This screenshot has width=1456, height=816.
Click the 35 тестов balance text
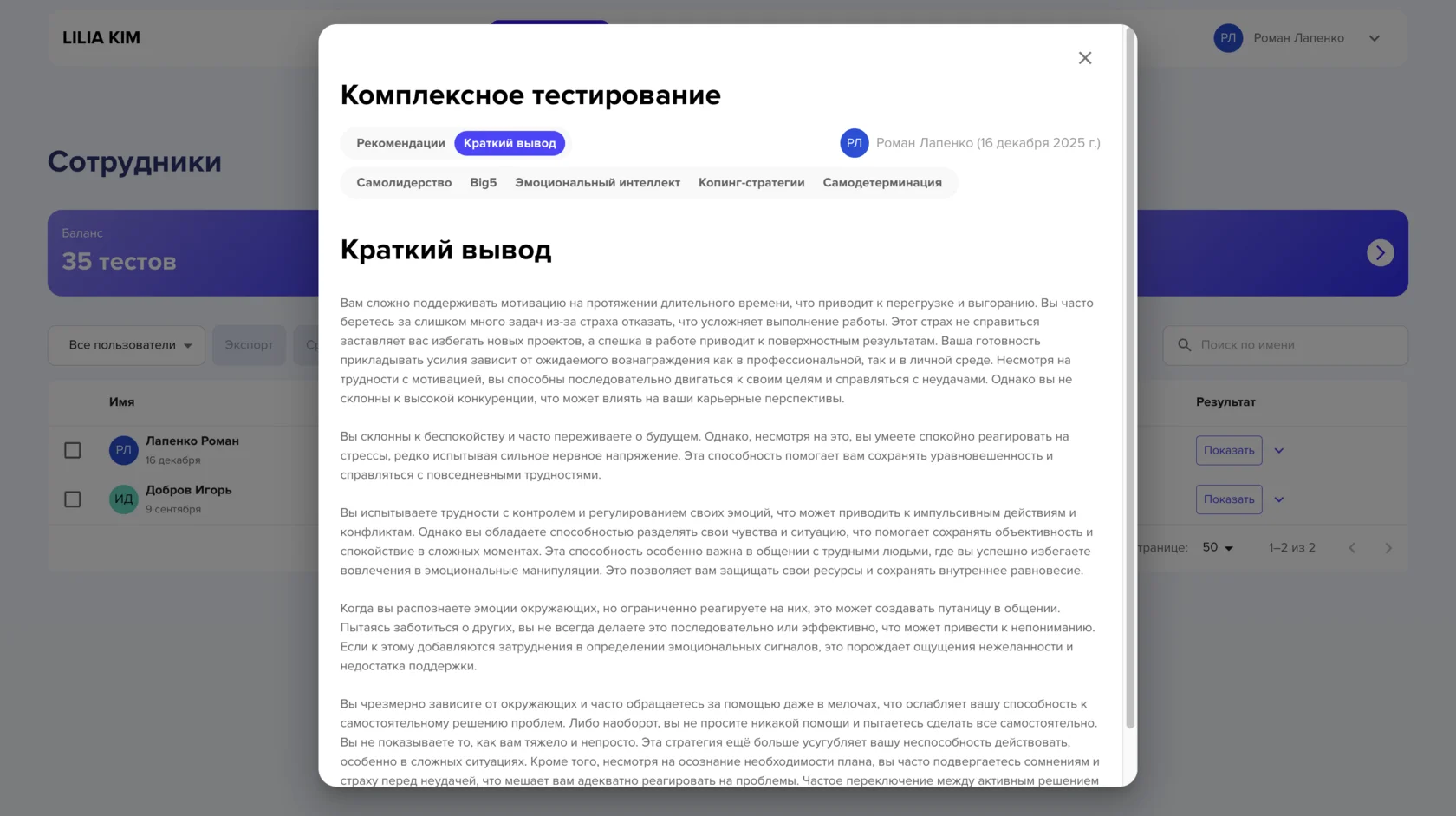119,262
